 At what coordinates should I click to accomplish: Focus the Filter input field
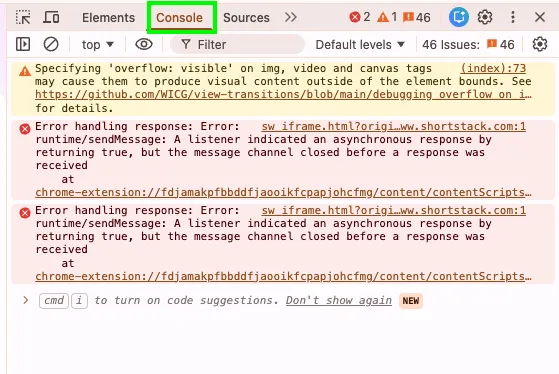pyautogui.click(x=237, y=45)
